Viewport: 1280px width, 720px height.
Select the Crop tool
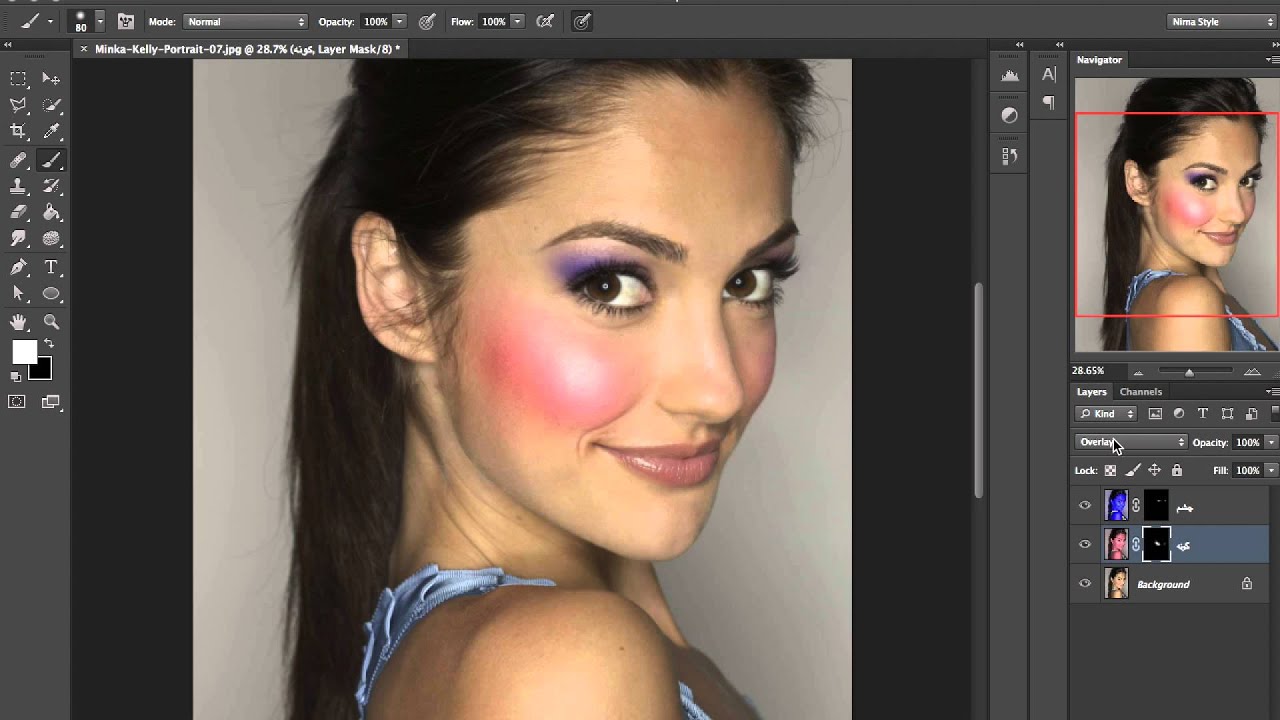click(x=18, y=132)
